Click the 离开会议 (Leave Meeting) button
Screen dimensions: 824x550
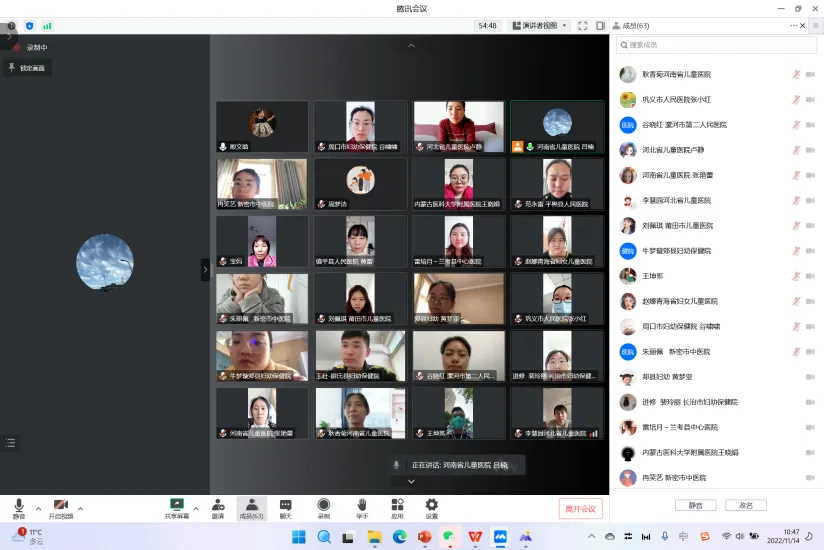coord(580,508)
